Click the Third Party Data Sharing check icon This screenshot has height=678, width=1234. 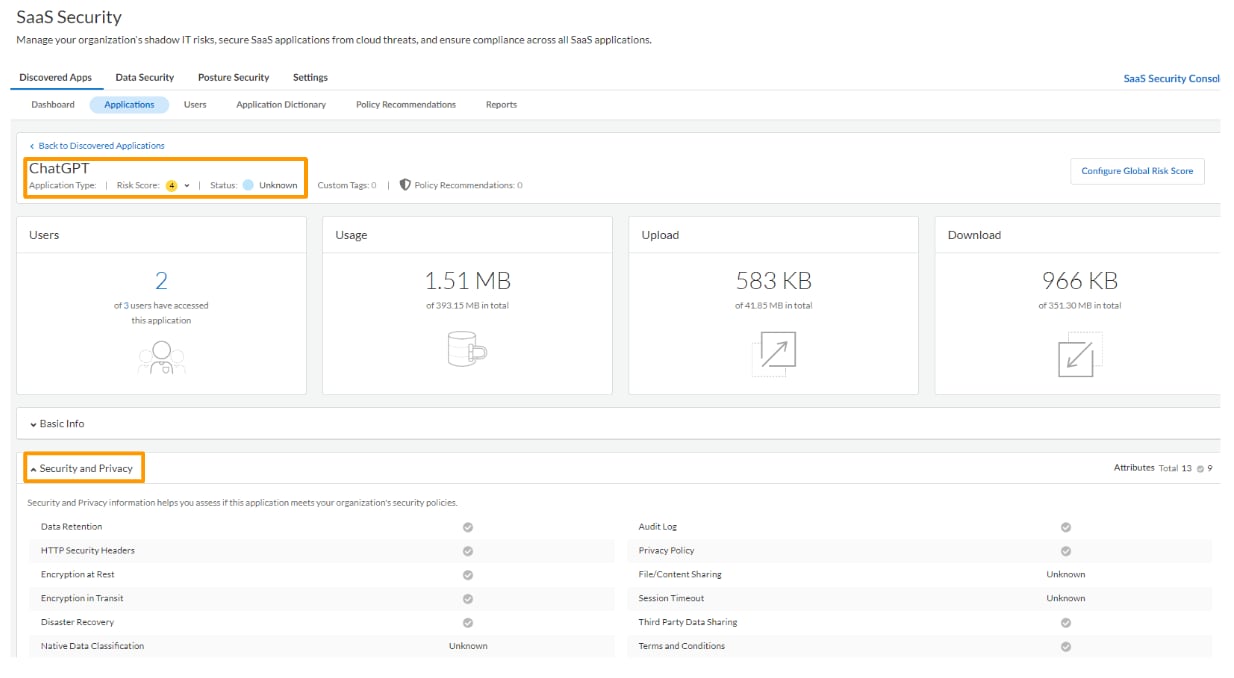[1066, 623]
